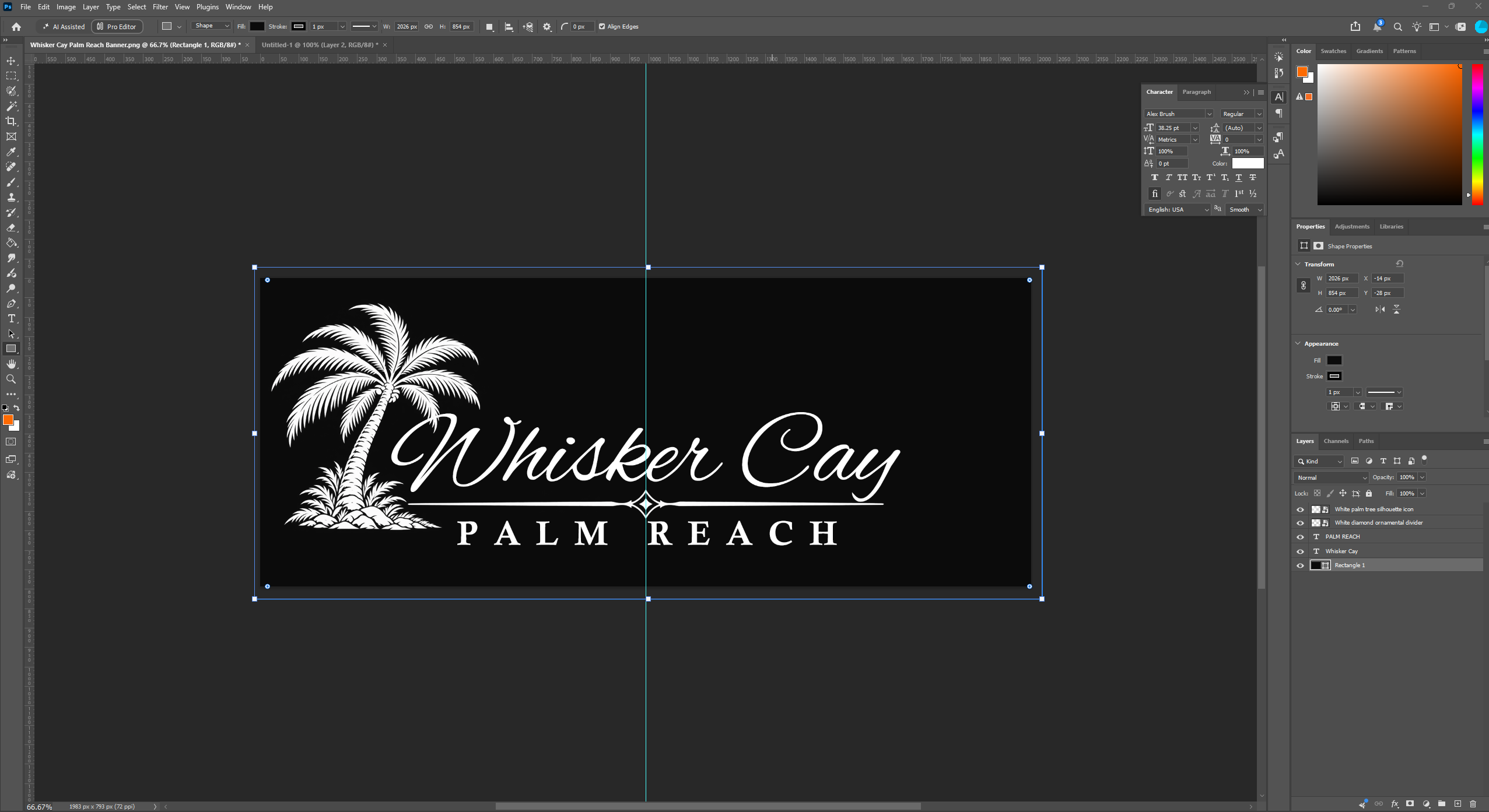Click the delete layer trash icon
The width and height of the screenshot is (1489, 812).
tap(1473, 804)
